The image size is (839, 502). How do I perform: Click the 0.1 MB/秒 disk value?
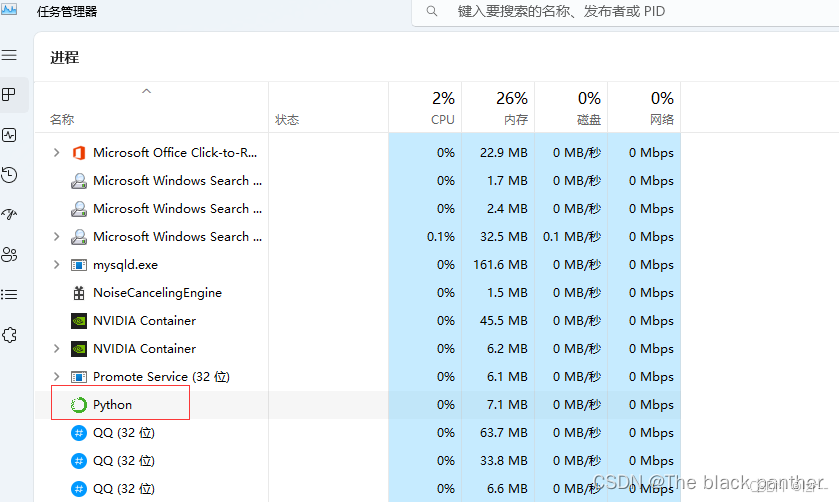coord(572,237)
